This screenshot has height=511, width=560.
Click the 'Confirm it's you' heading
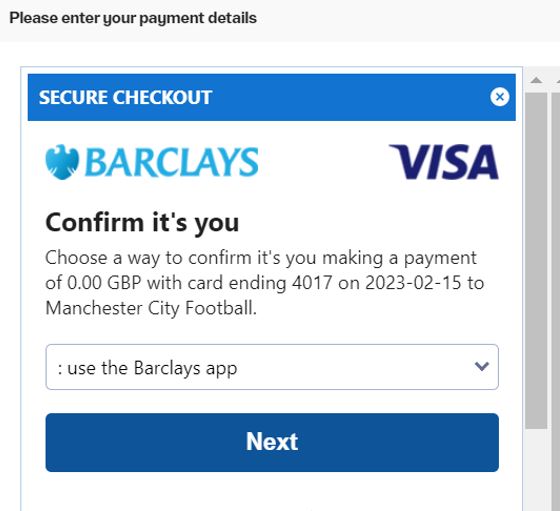tap(142, 223)
